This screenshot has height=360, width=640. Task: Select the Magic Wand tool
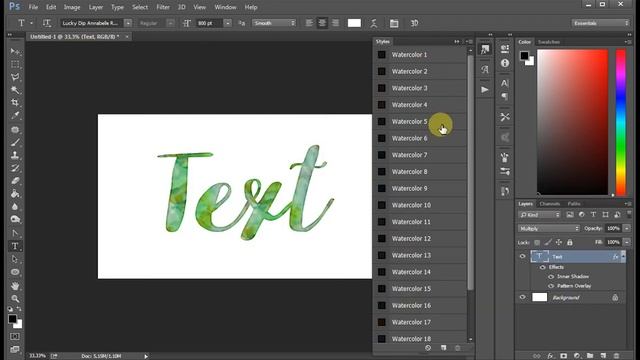(x=15, y=90)
